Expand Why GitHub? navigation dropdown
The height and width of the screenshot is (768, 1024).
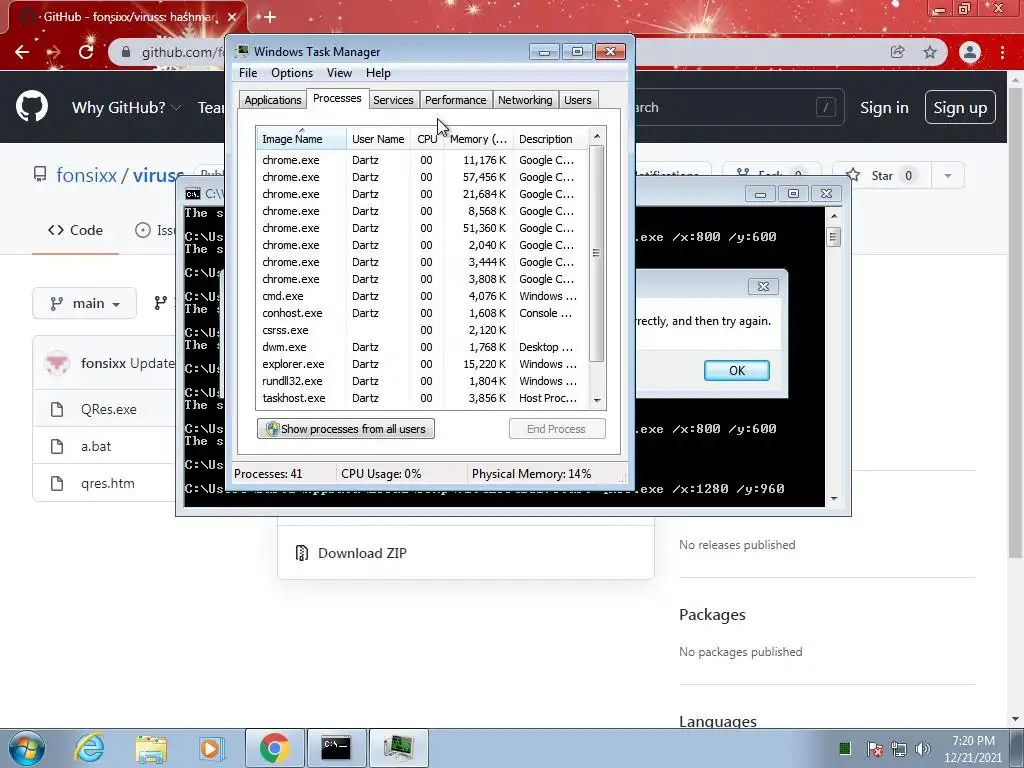pos(125,108)
